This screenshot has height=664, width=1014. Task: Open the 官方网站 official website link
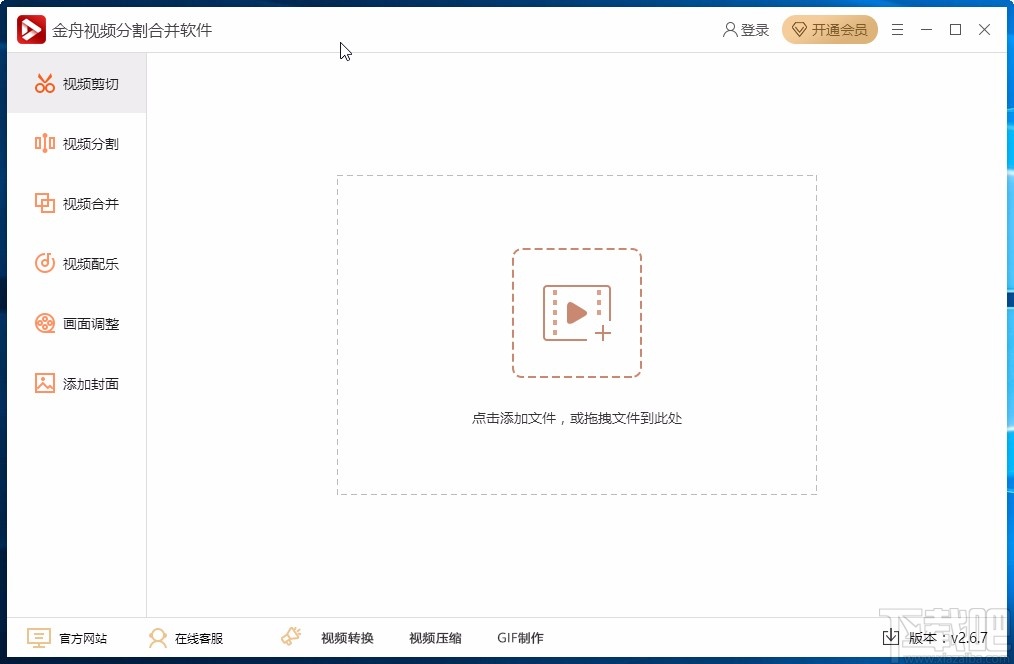[x=83, y=638]
